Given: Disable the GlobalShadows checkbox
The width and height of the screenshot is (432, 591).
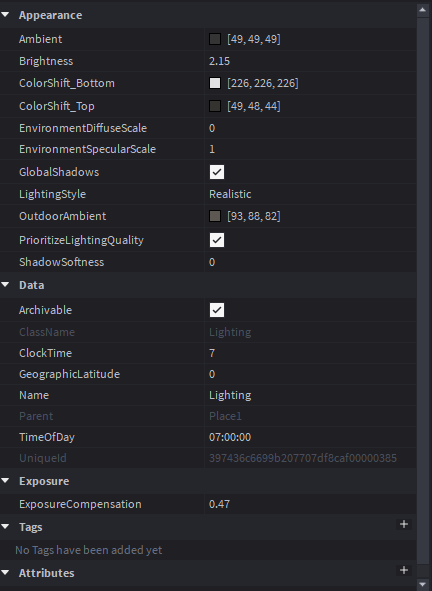Looking at the screenshot, I should click(217, 172).
